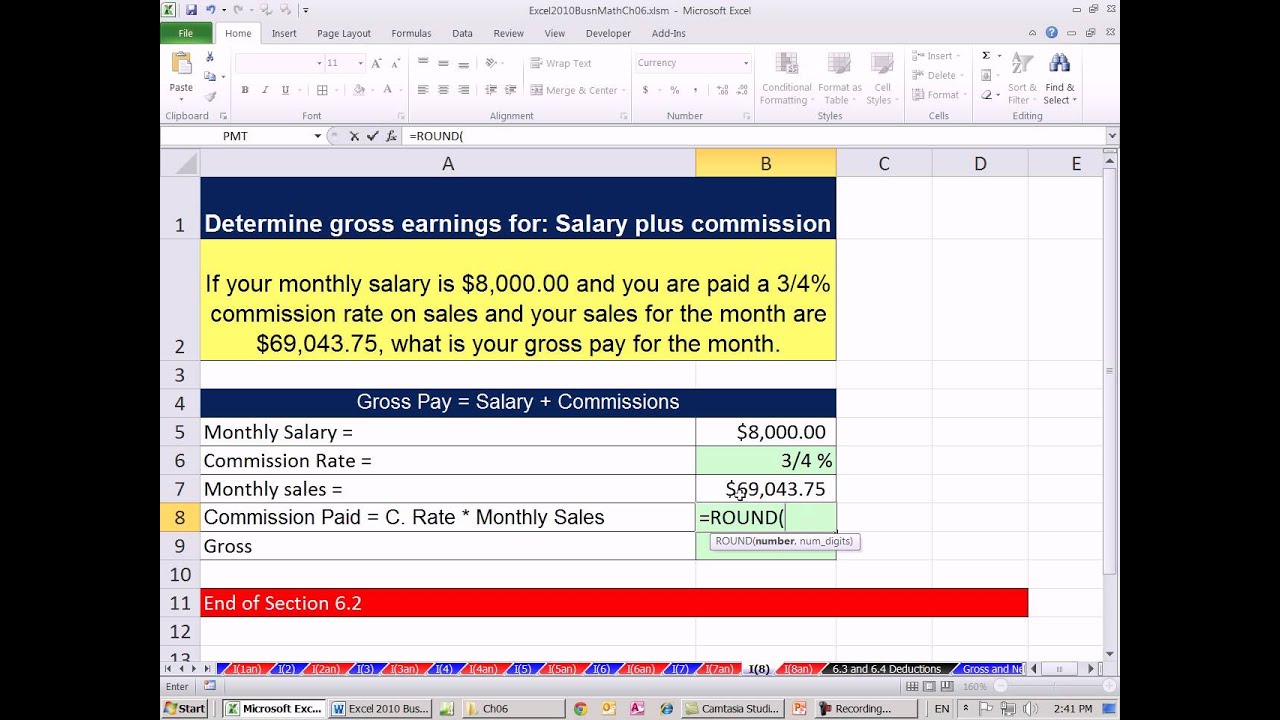1280x720 pixels.
Task: Toggle Bold formatting
Action: [244, 90]
